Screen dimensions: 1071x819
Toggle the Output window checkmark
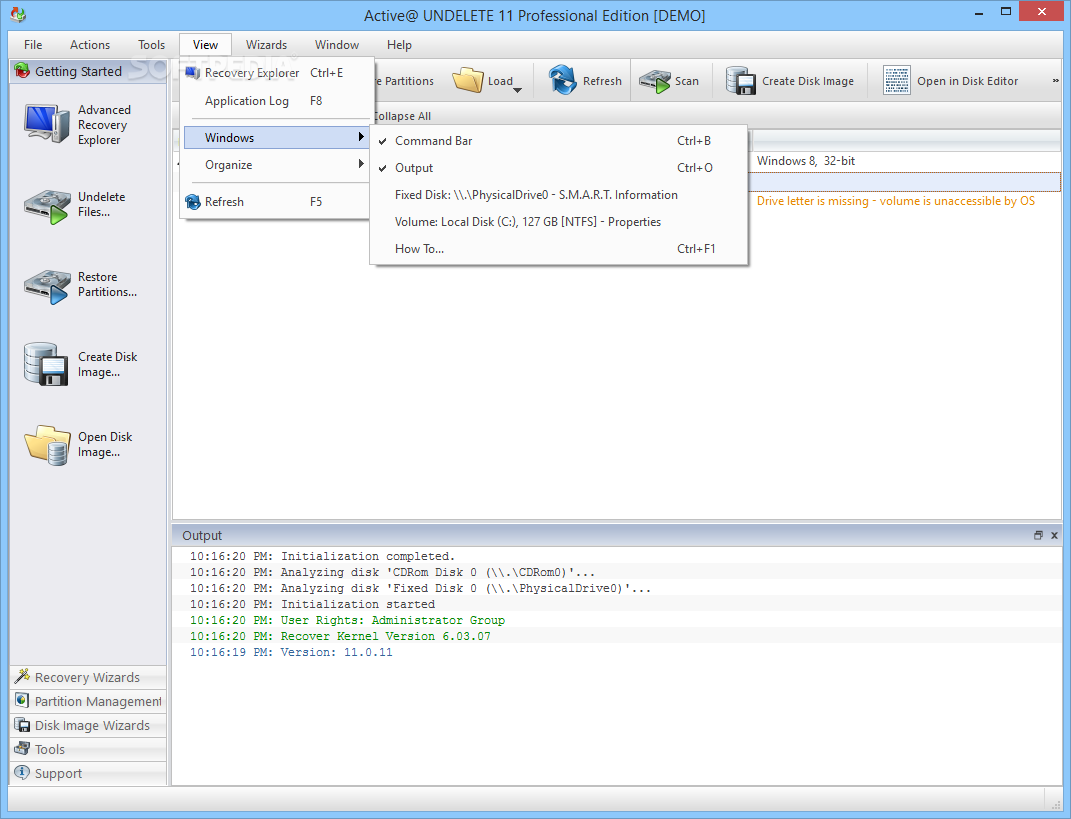point(382,168)
